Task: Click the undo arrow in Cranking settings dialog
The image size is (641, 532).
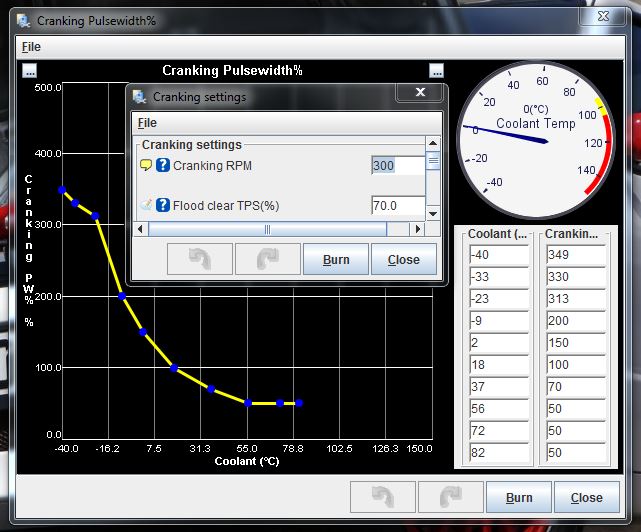Action: click(199, 259)
